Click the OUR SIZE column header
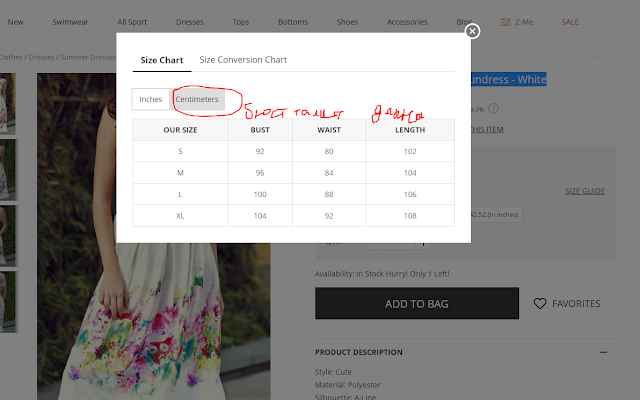 tap(180, 130)
